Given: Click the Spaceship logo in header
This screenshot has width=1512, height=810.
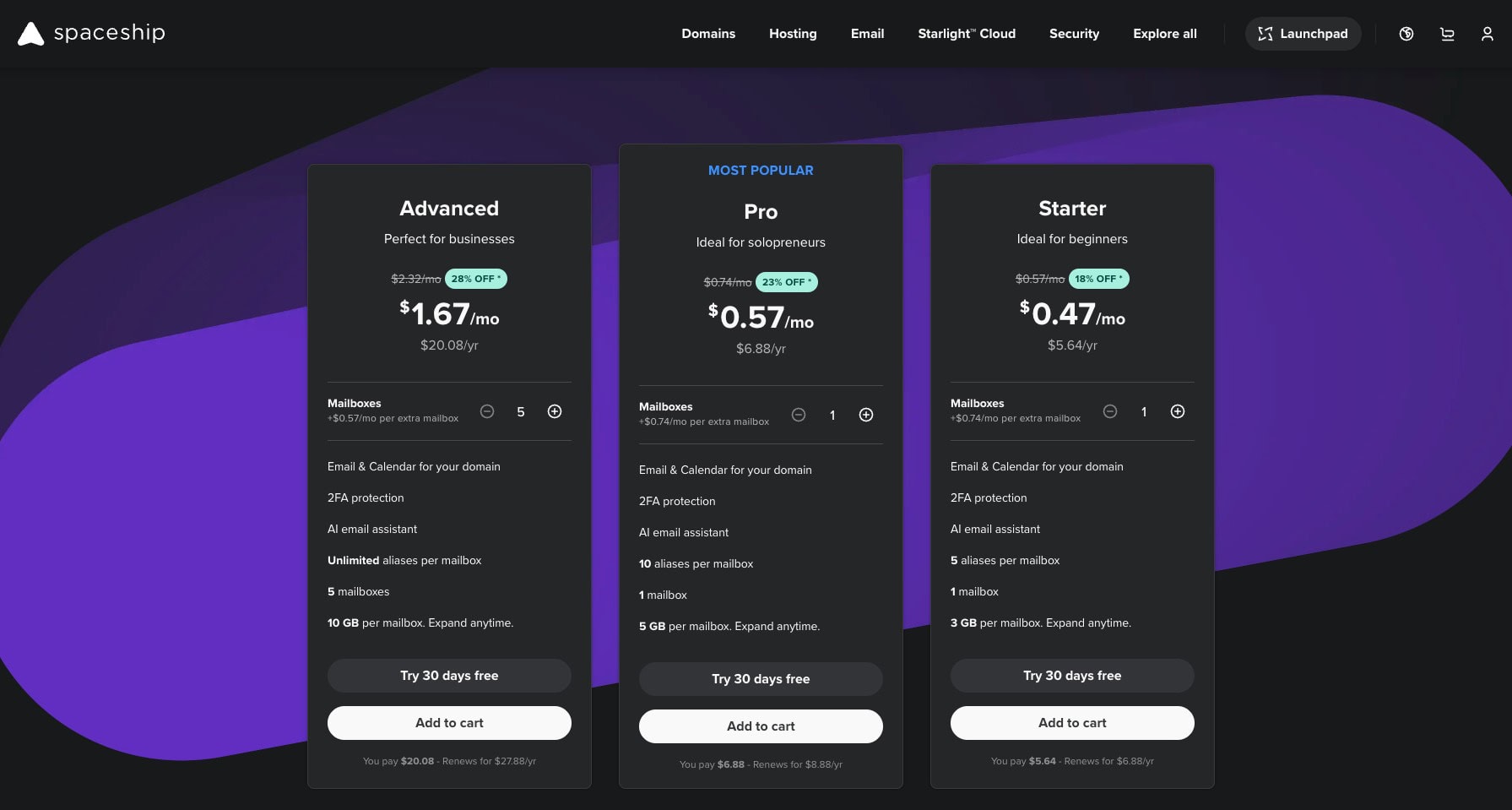Looking at the screenshot, I should [91, 34].
